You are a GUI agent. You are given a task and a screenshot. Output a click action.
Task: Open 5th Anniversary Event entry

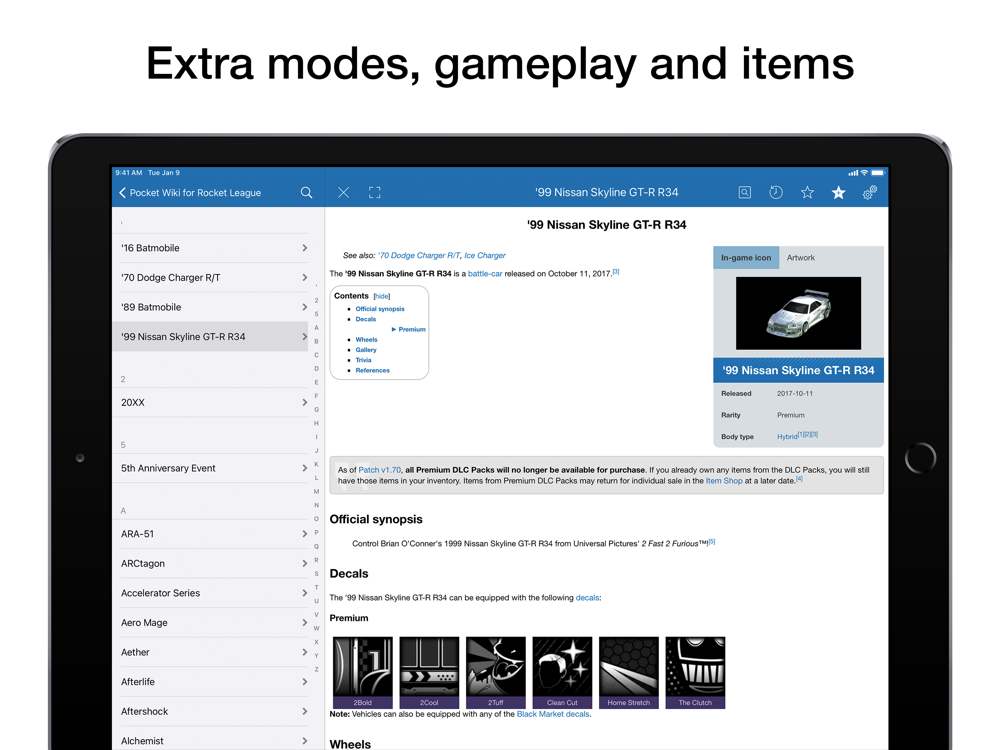(x=210, y=468)
